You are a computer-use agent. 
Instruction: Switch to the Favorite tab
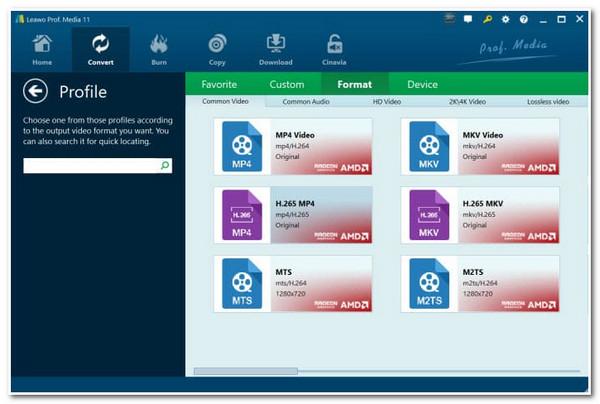pos(219,84)
